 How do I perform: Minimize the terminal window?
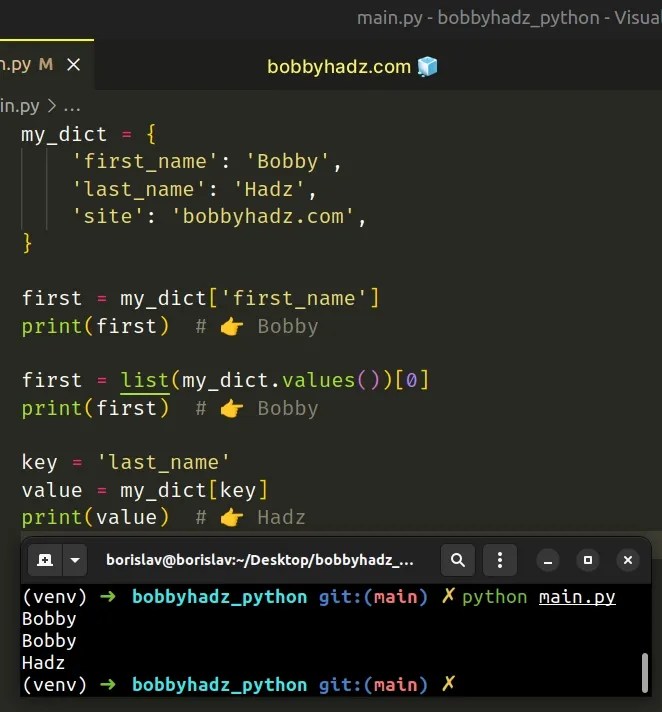[x=548, y=560]
